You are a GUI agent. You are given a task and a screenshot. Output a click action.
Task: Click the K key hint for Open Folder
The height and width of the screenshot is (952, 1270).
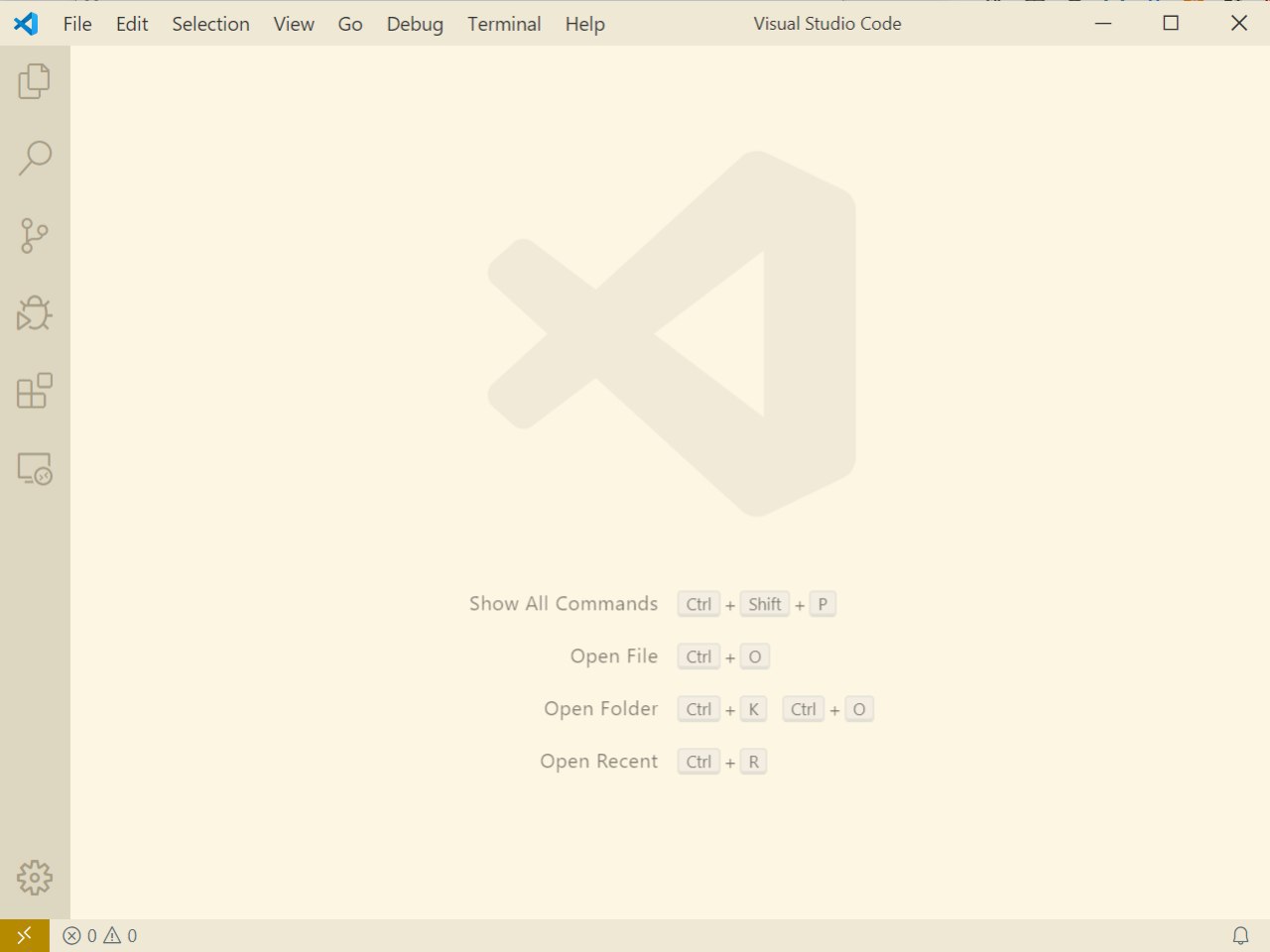(754, 709)
